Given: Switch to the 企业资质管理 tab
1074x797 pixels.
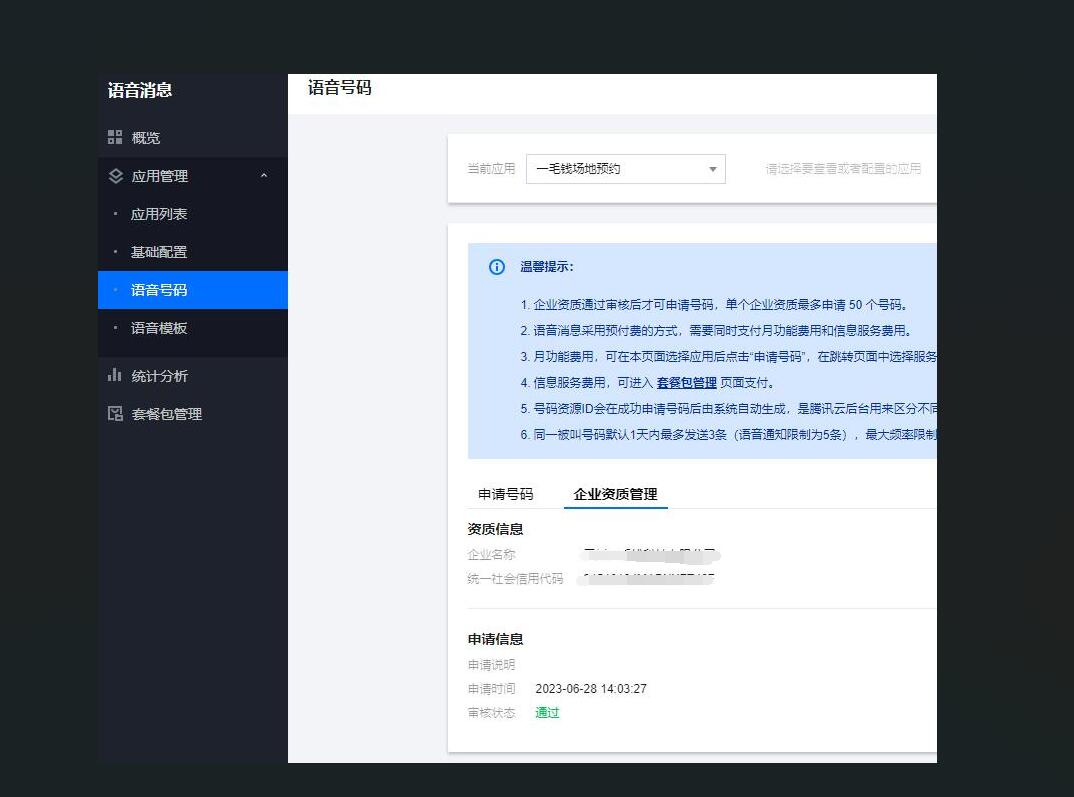Looking at the screenshot, I should tap(615, 494).
